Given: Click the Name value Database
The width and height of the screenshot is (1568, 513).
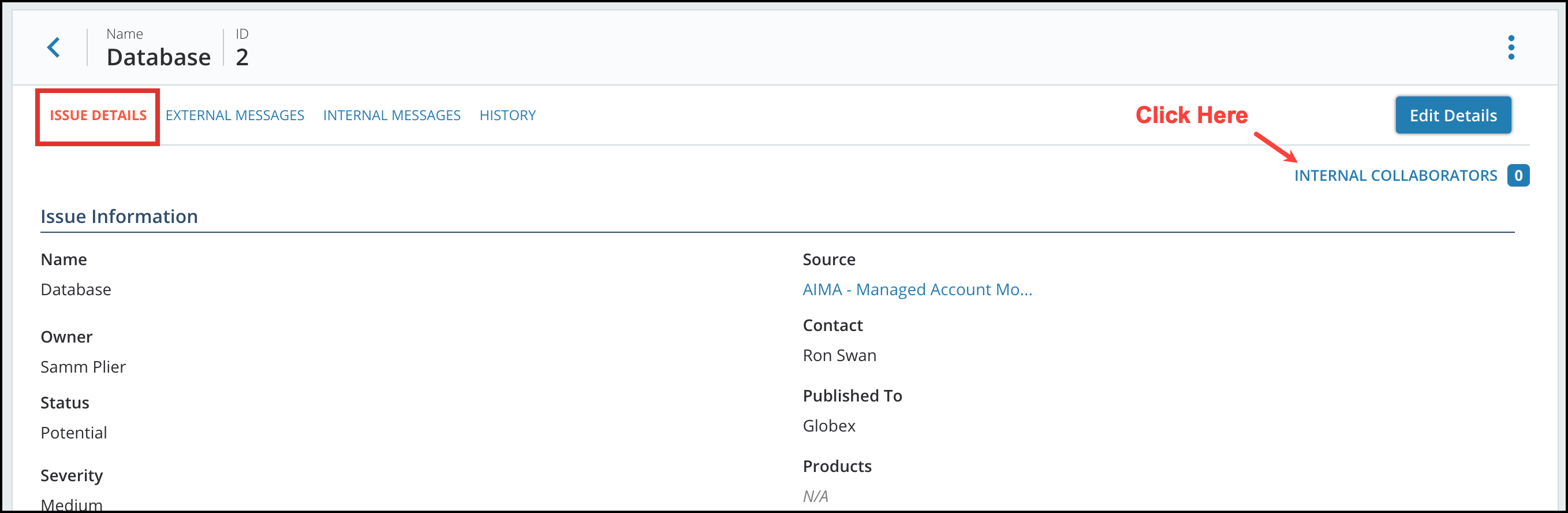Looking at the screenshot, I should [76, 289].
